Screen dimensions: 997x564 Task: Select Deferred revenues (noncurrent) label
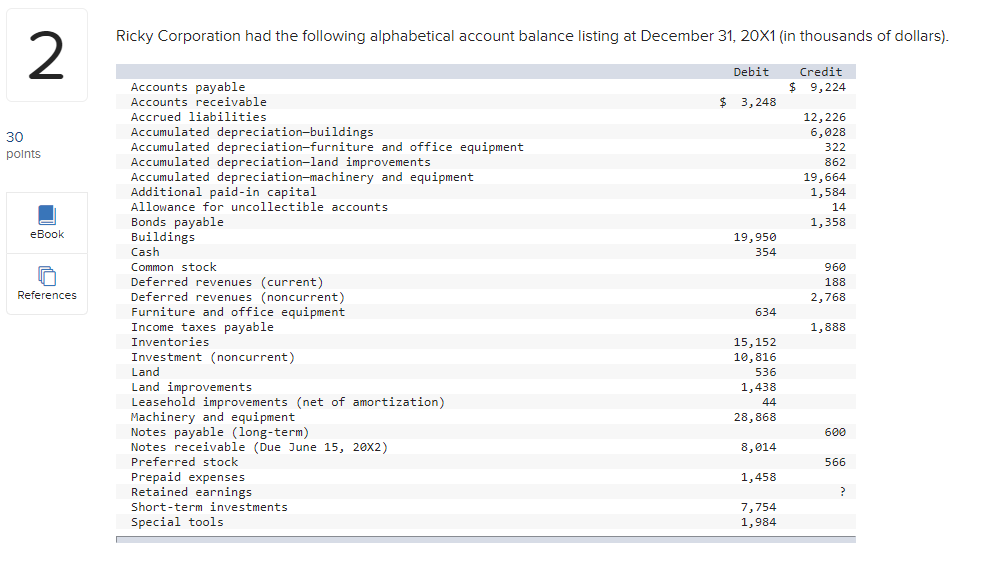(x=238, y=297)
